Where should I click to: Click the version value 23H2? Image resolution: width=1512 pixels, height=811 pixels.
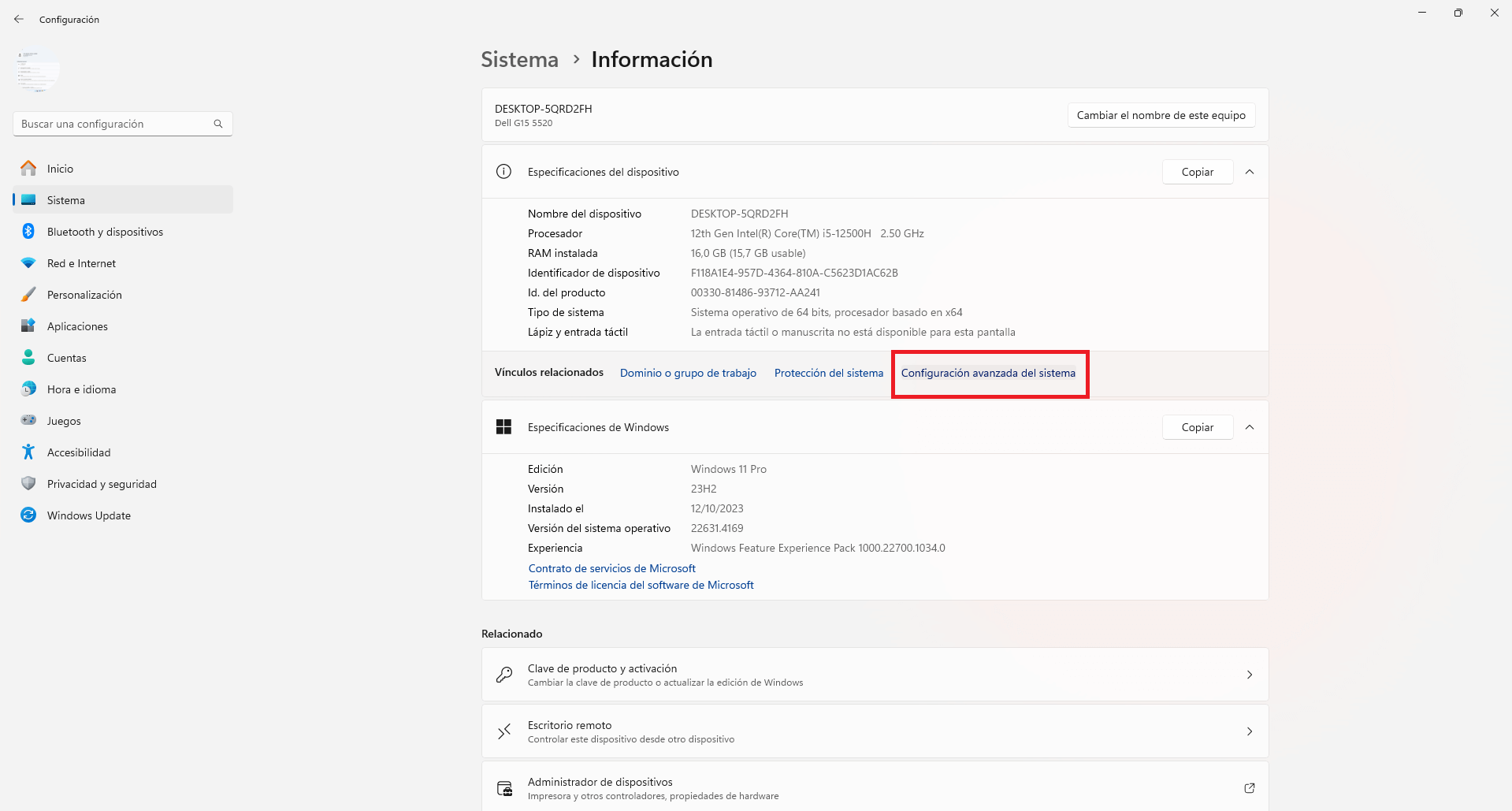pyautogui.click(x=704, y=489)
